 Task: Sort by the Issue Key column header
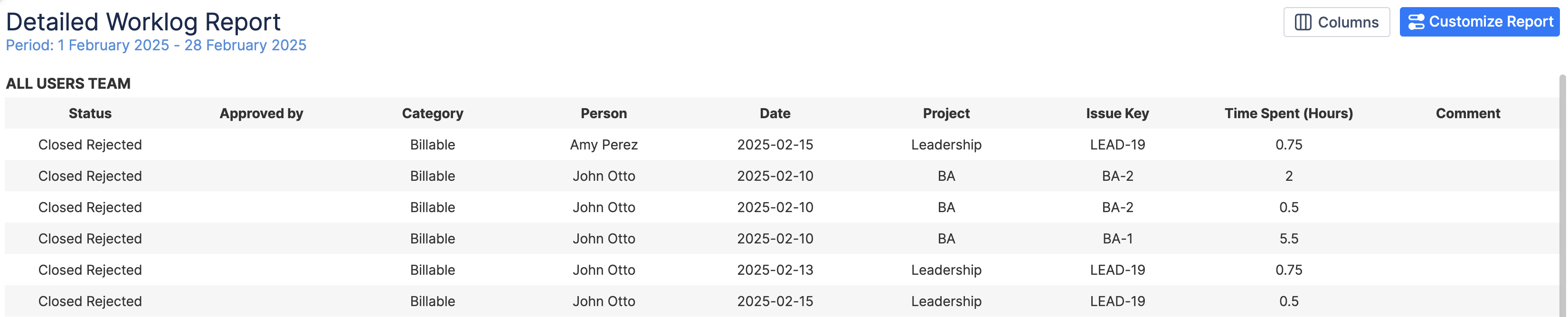[x=1117, y=113]
